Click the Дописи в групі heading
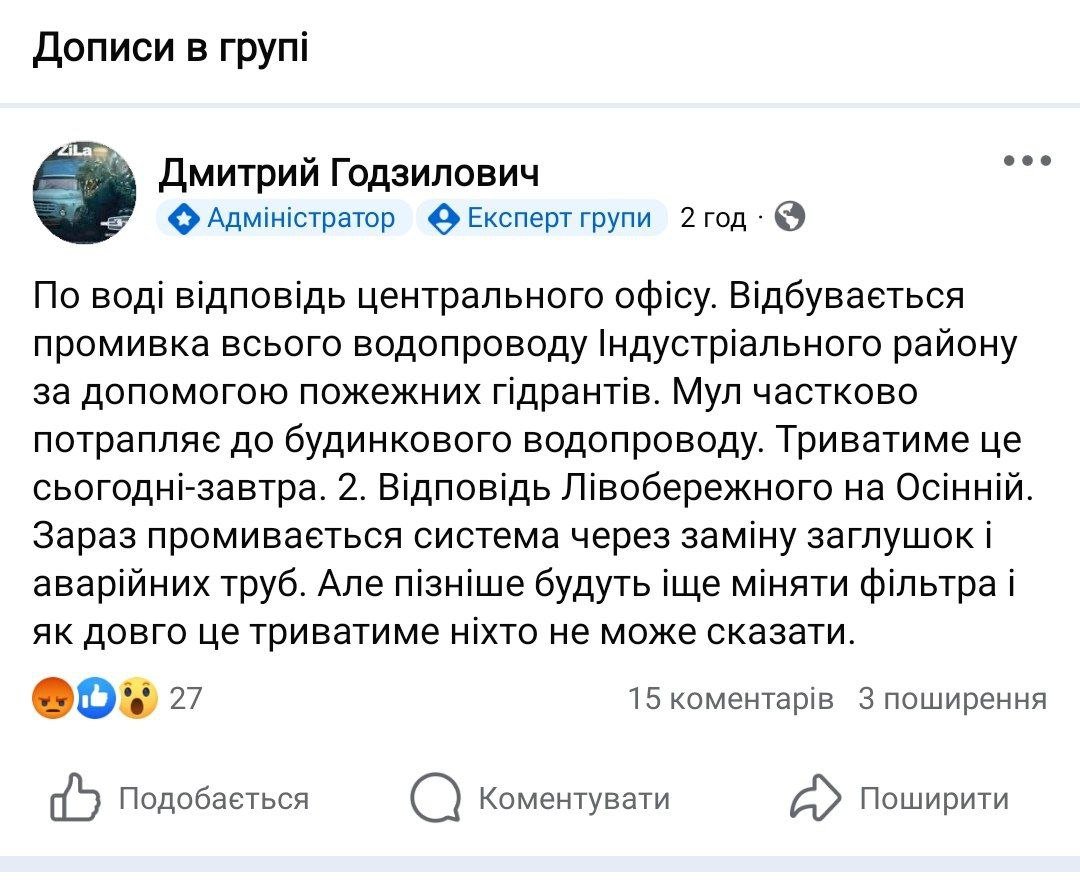The image size is (1080, 887). coord(170,47)
